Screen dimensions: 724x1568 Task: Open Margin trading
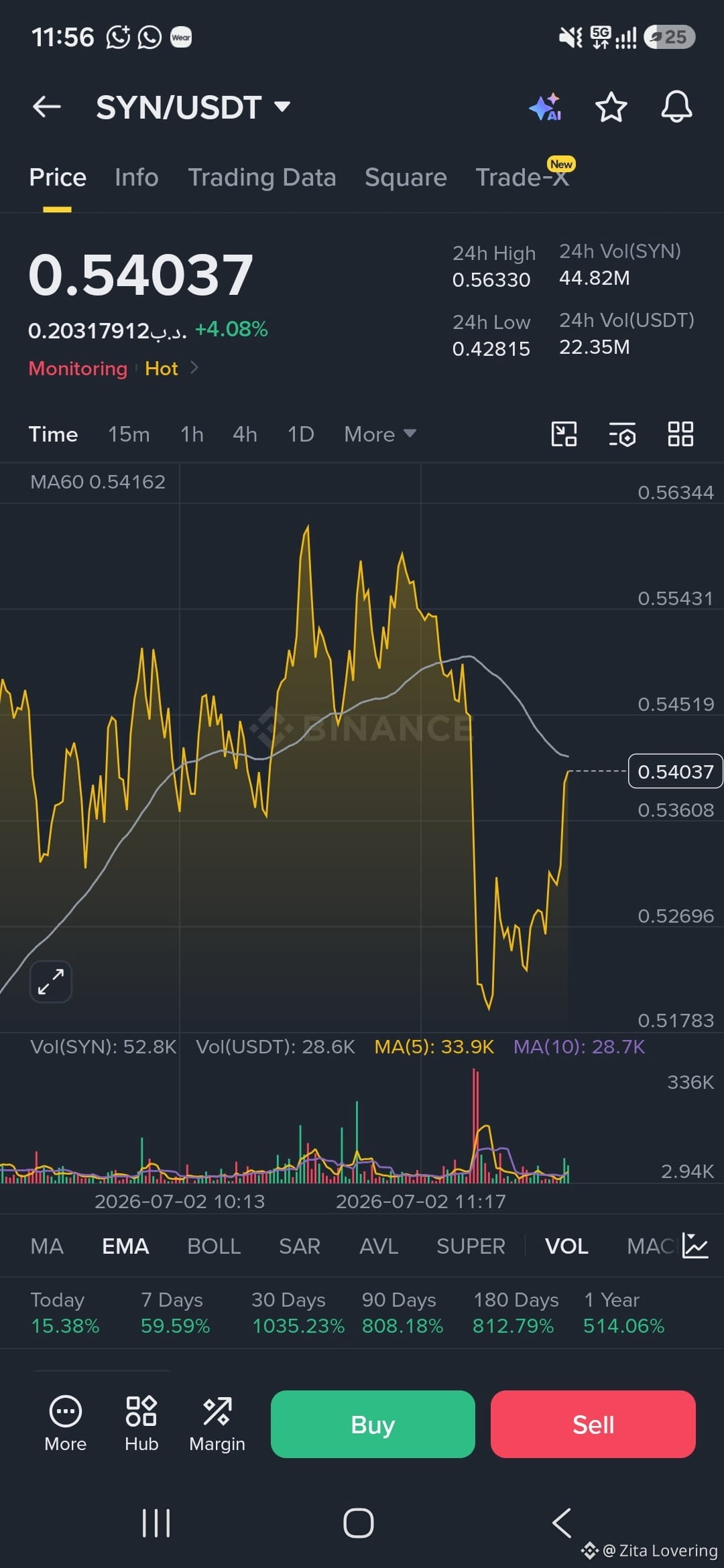[217, 1424]
